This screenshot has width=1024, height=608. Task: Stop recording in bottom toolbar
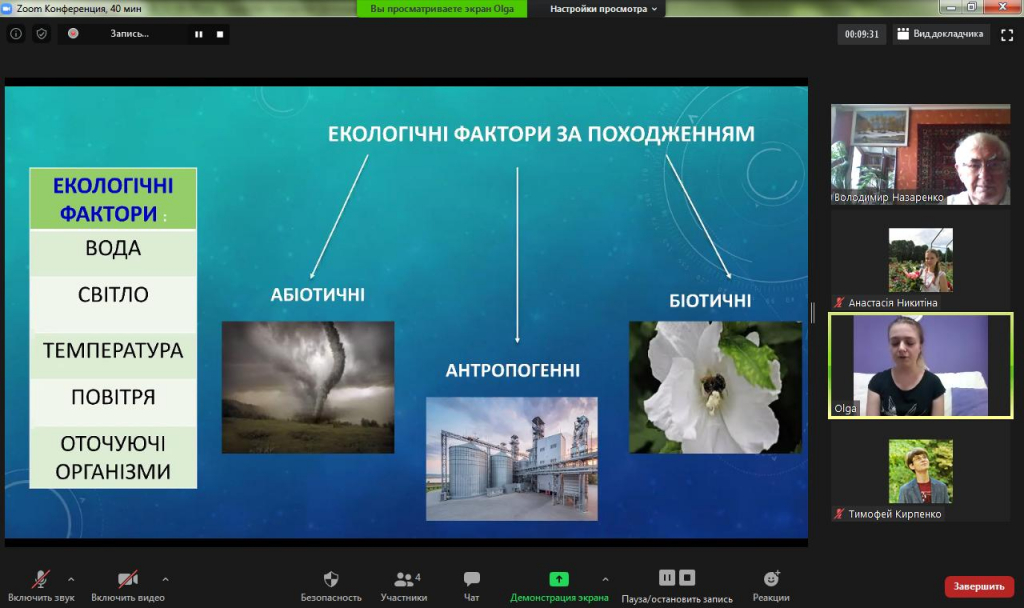pyautogui.click(x=687, y=578)
